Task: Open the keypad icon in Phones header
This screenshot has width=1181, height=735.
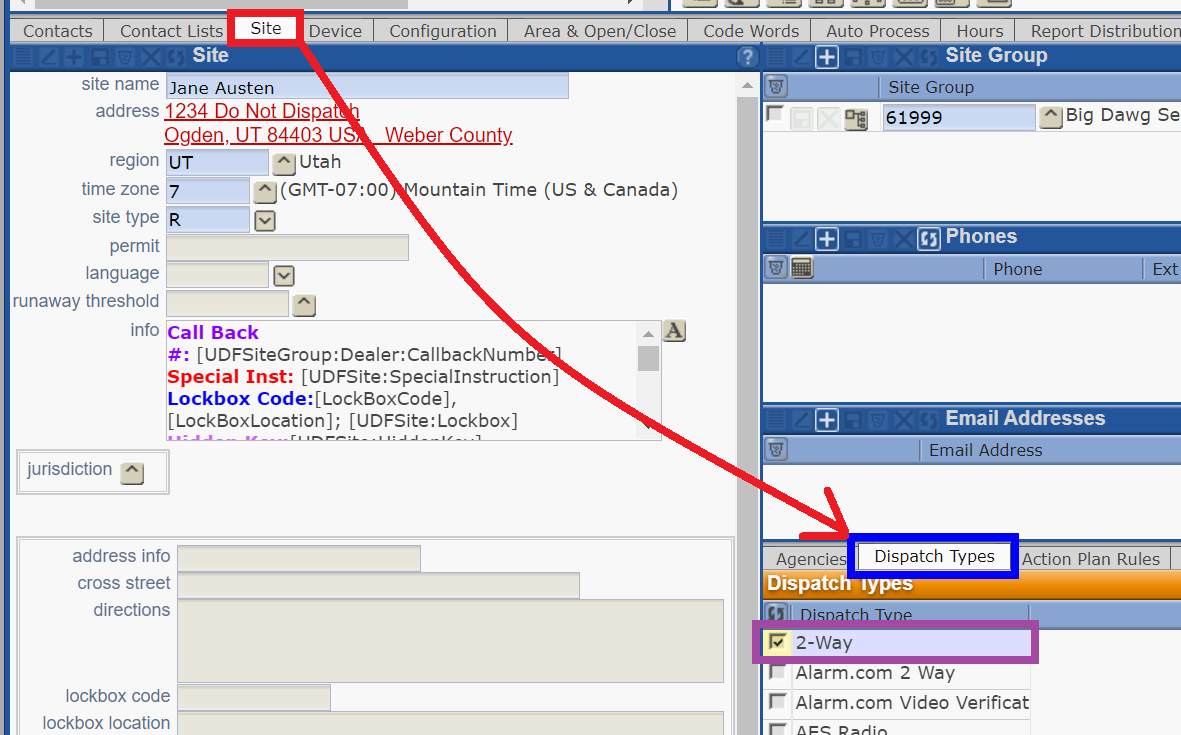Action: [x=801, y=268]
